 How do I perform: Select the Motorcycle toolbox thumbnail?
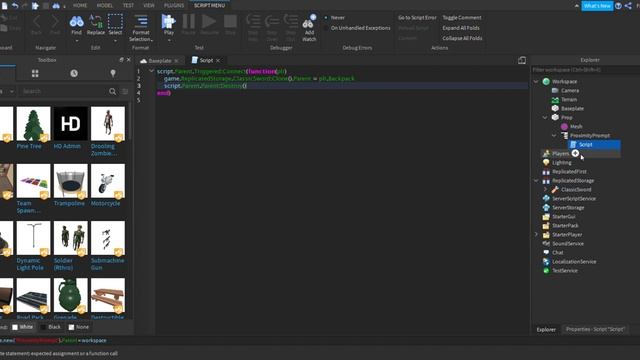tap(108, 181)
